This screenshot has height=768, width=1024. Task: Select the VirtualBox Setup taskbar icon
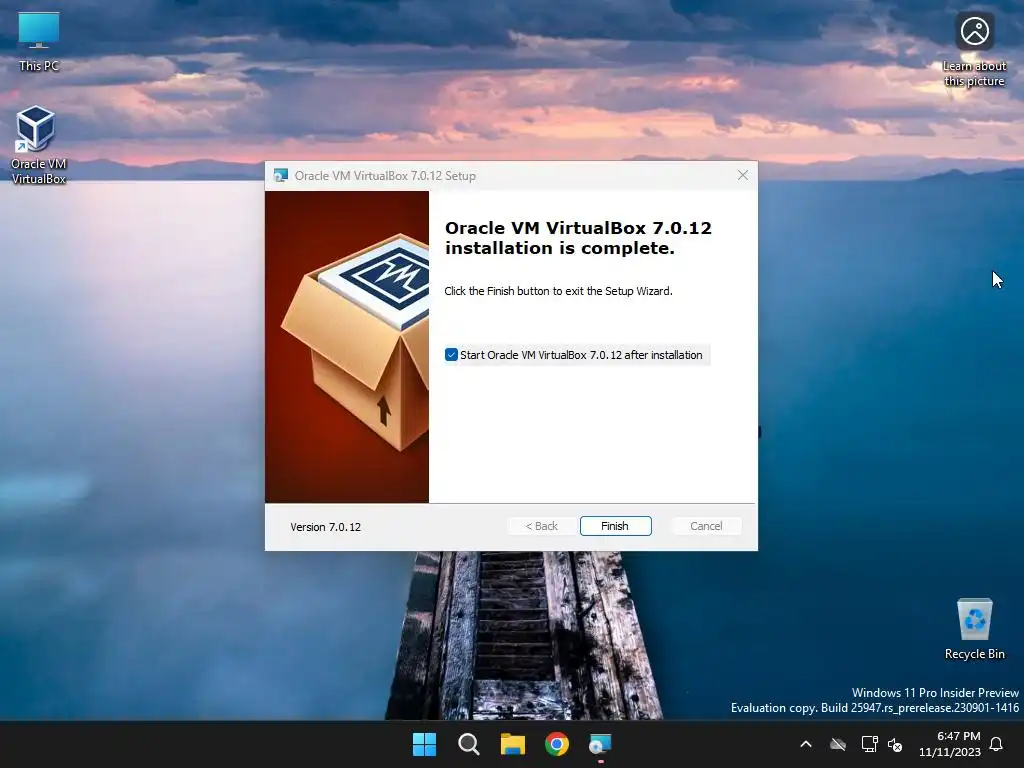(x=600, y=744)
